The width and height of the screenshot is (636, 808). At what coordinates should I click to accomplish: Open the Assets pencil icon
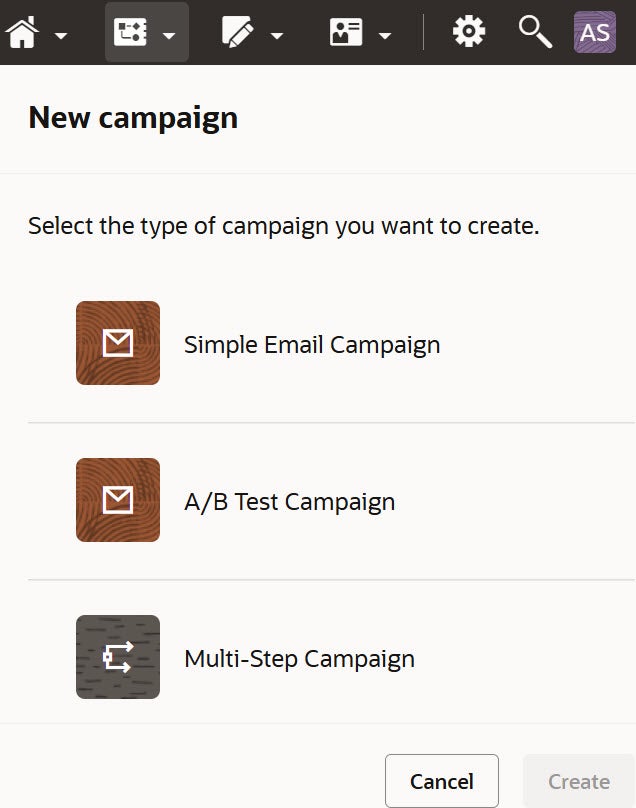(x=238, y=30)
